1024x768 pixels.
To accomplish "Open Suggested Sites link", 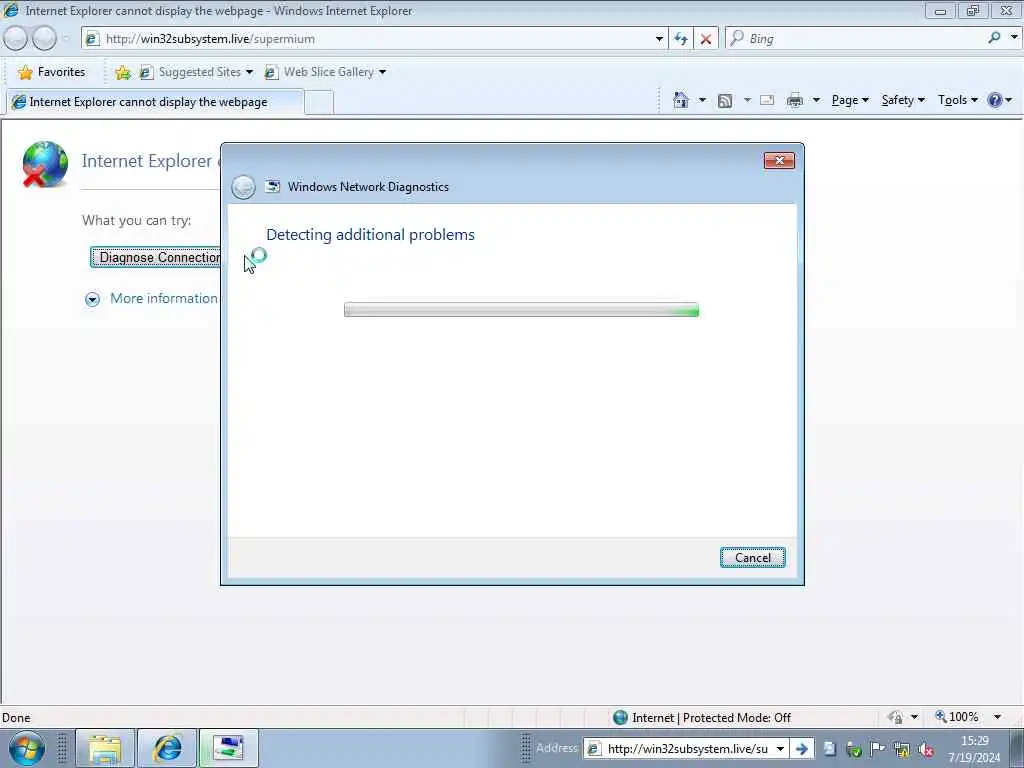I will pos(196,72).
